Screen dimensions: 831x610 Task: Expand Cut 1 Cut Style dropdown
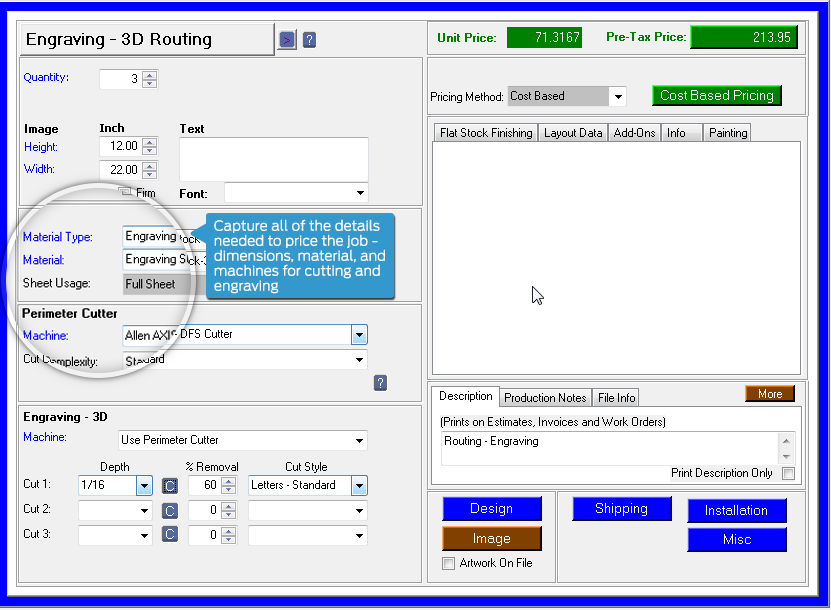point(359,486)
